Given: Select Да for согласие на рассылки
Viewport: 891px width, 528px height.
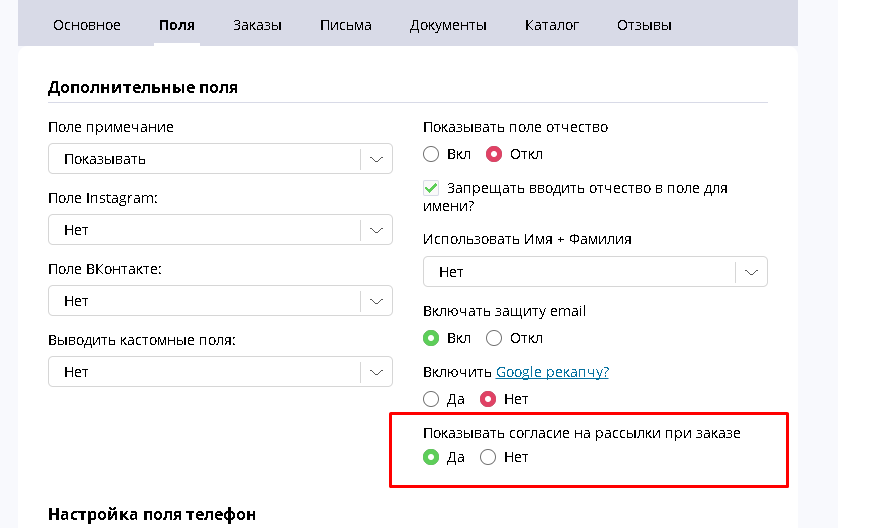Looking at the screenshot, I should 431,457.
